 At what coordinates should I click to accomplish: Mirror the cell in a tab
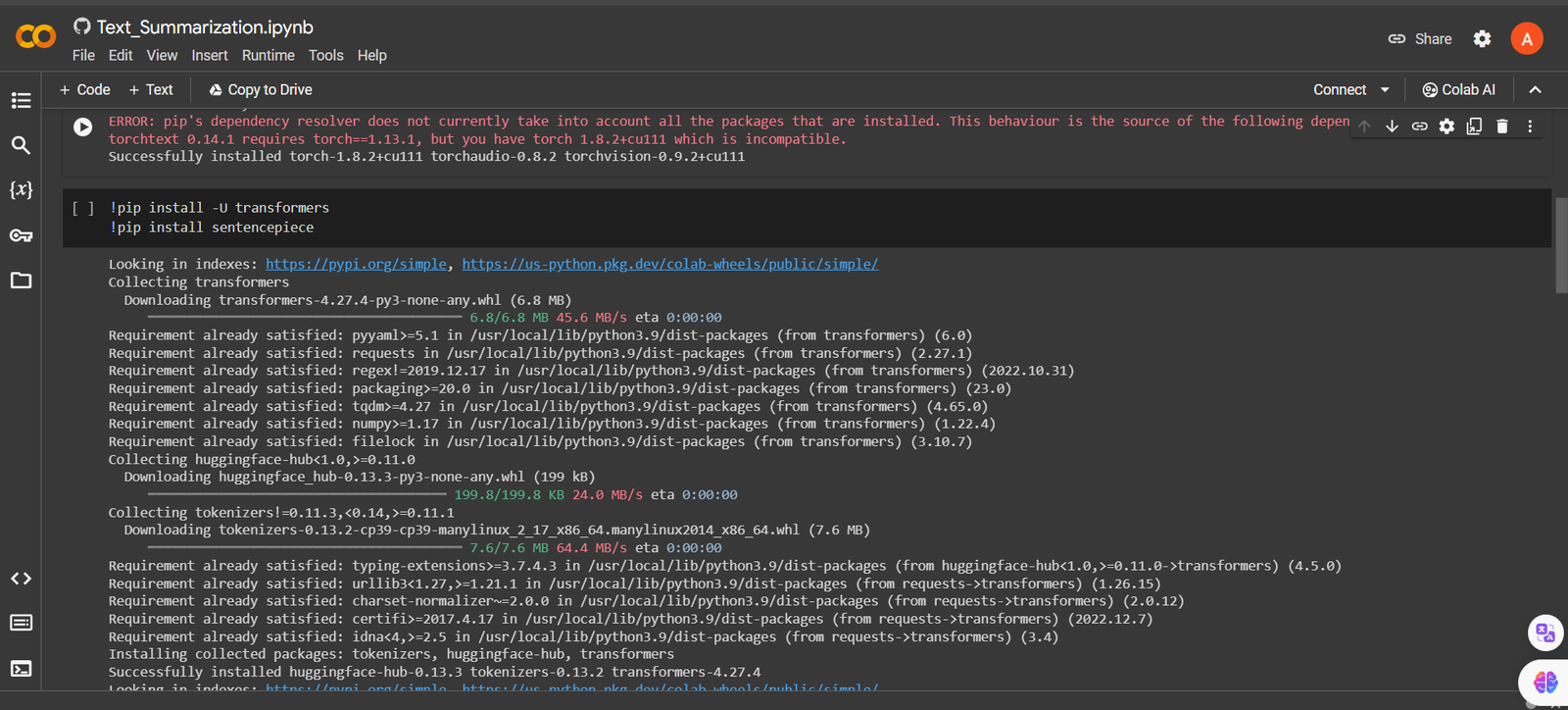coord(1474,127)
